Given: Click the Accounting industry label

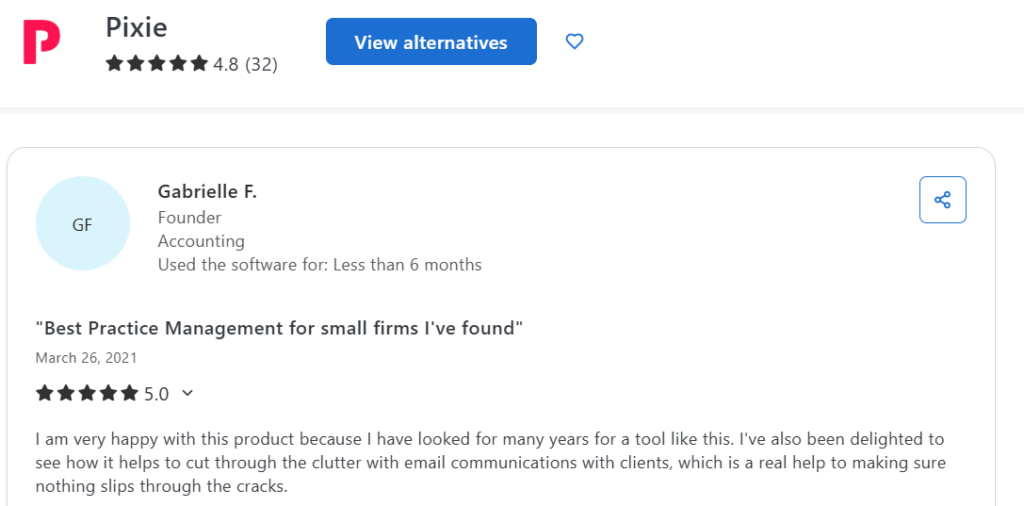Looking at the screenshot, I should tap(201, 241).
